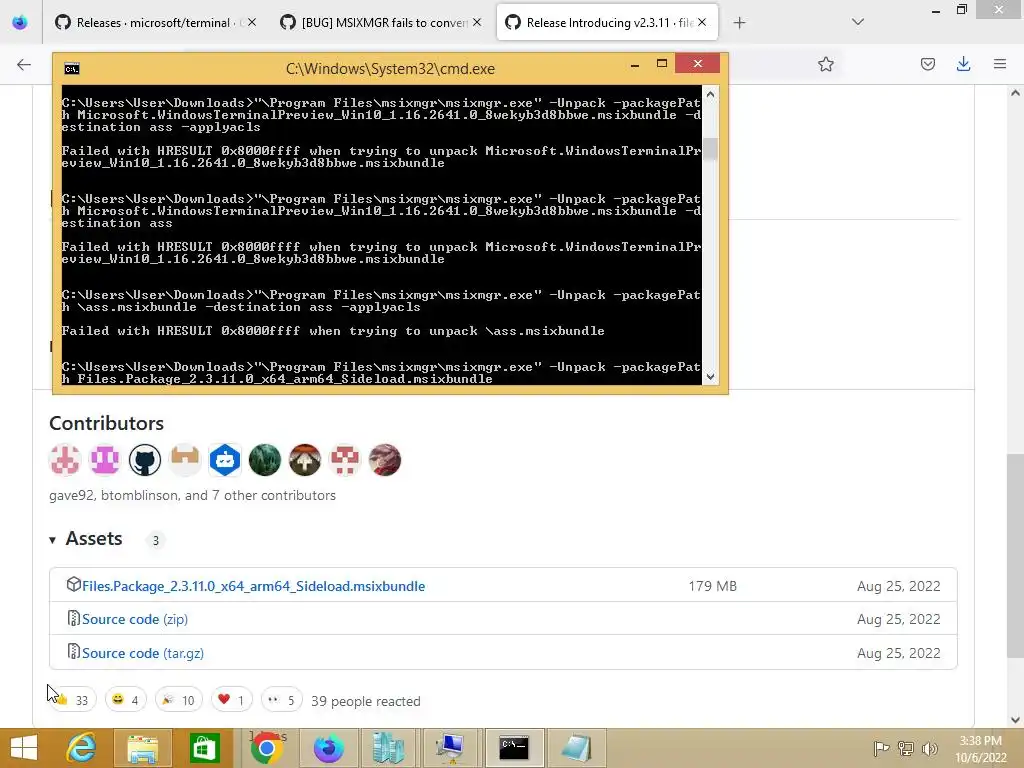Open the green forest contributor avatar
The height and width of the screenshot is (768, 1024).
coord(264,460)
